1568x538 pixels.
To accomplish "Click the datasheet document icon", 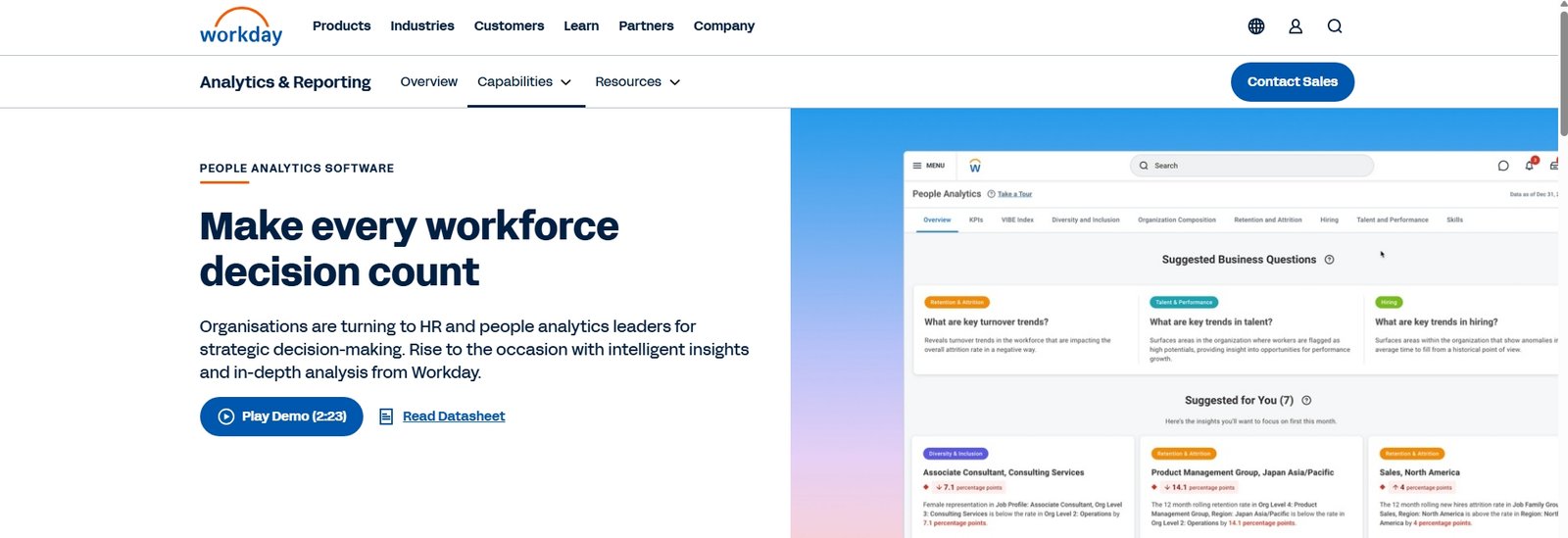I will click(386, 416).
